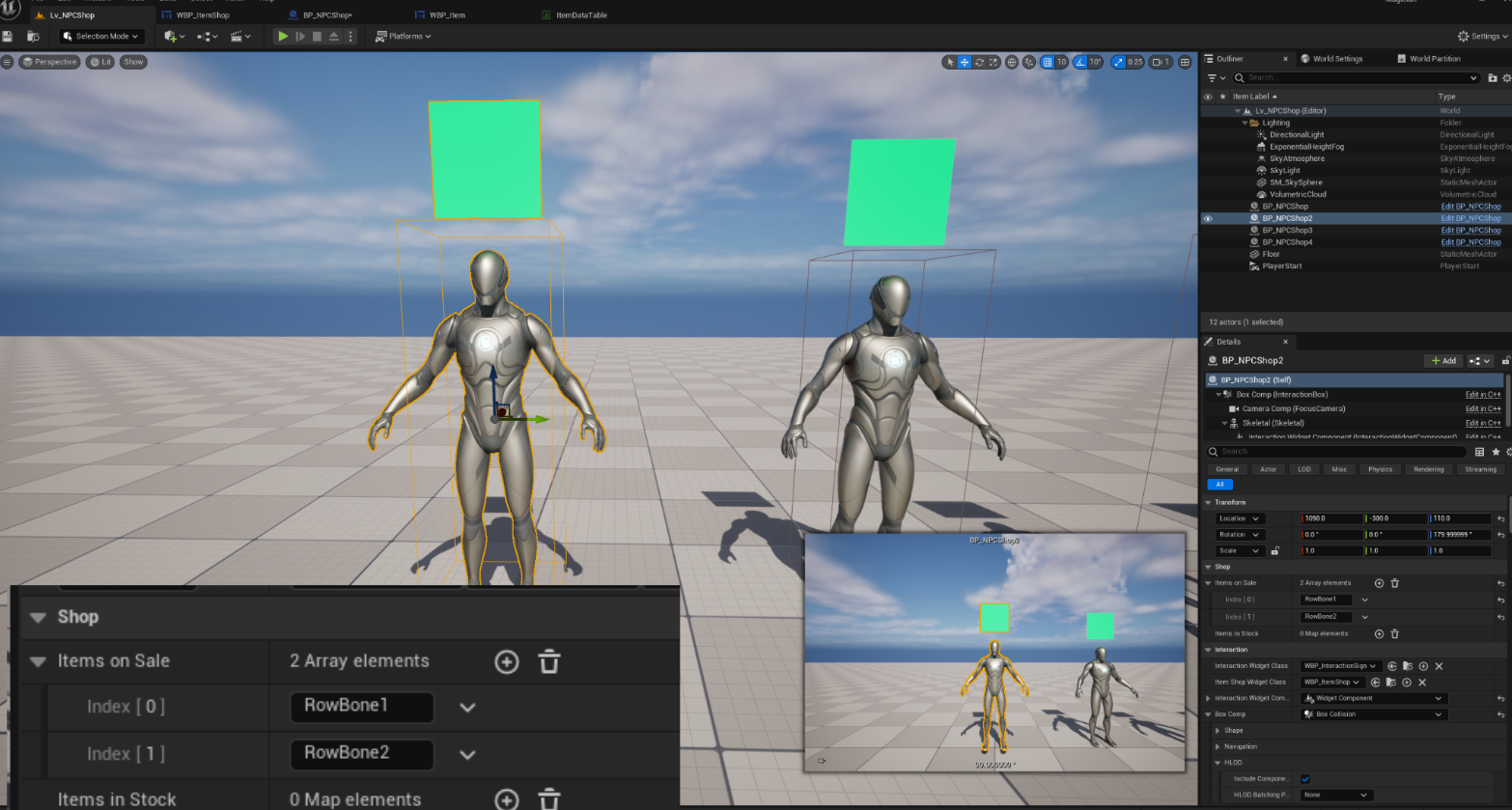The width and height of the screenshot is (1512, 810).
Task: Open the Selection Mode dropdown
Action: coord(101,36)
